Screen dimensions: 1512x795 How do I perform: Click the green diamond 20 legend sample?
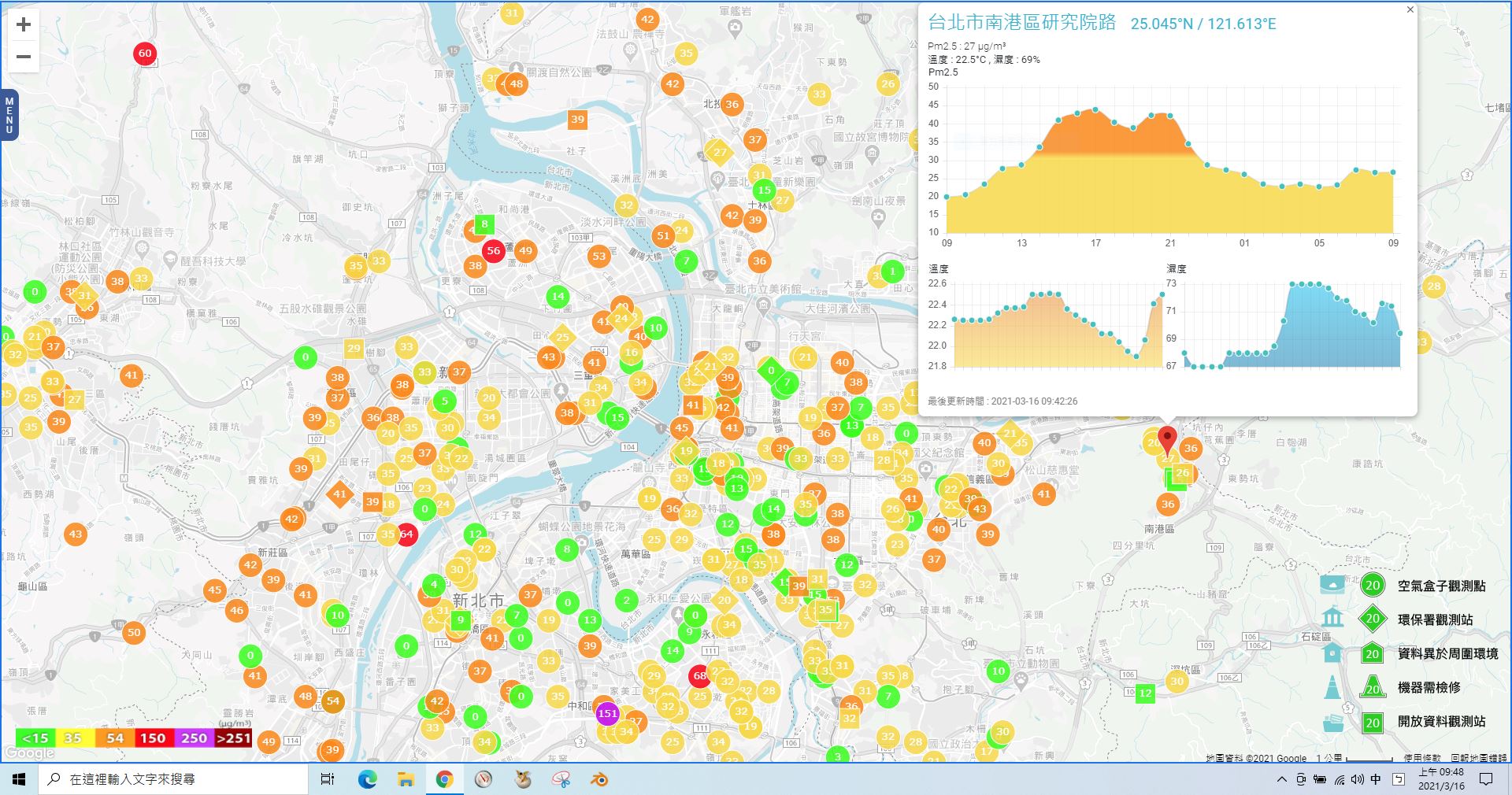1373,619
